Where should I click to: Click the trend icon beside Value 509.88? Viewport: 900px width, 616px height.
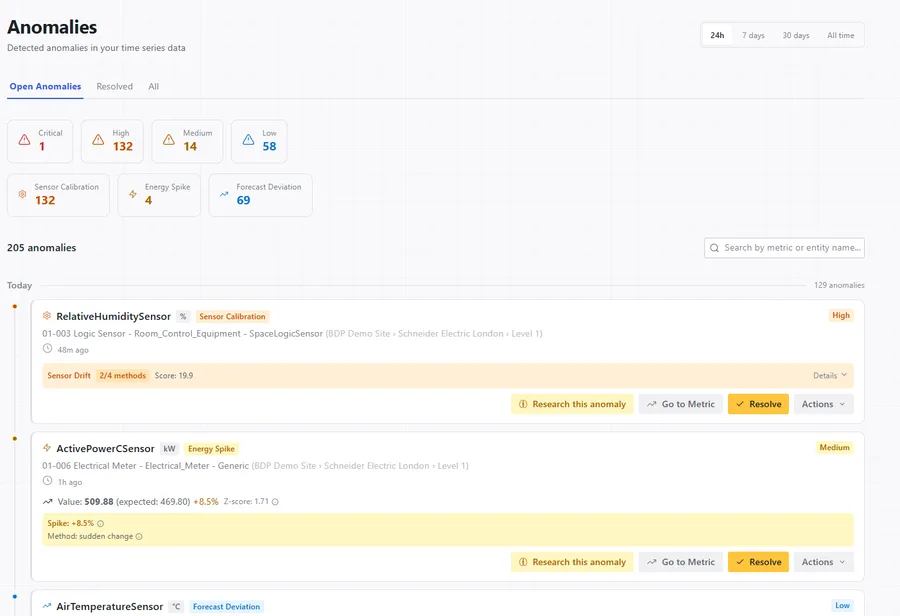(x=47, y=502)
